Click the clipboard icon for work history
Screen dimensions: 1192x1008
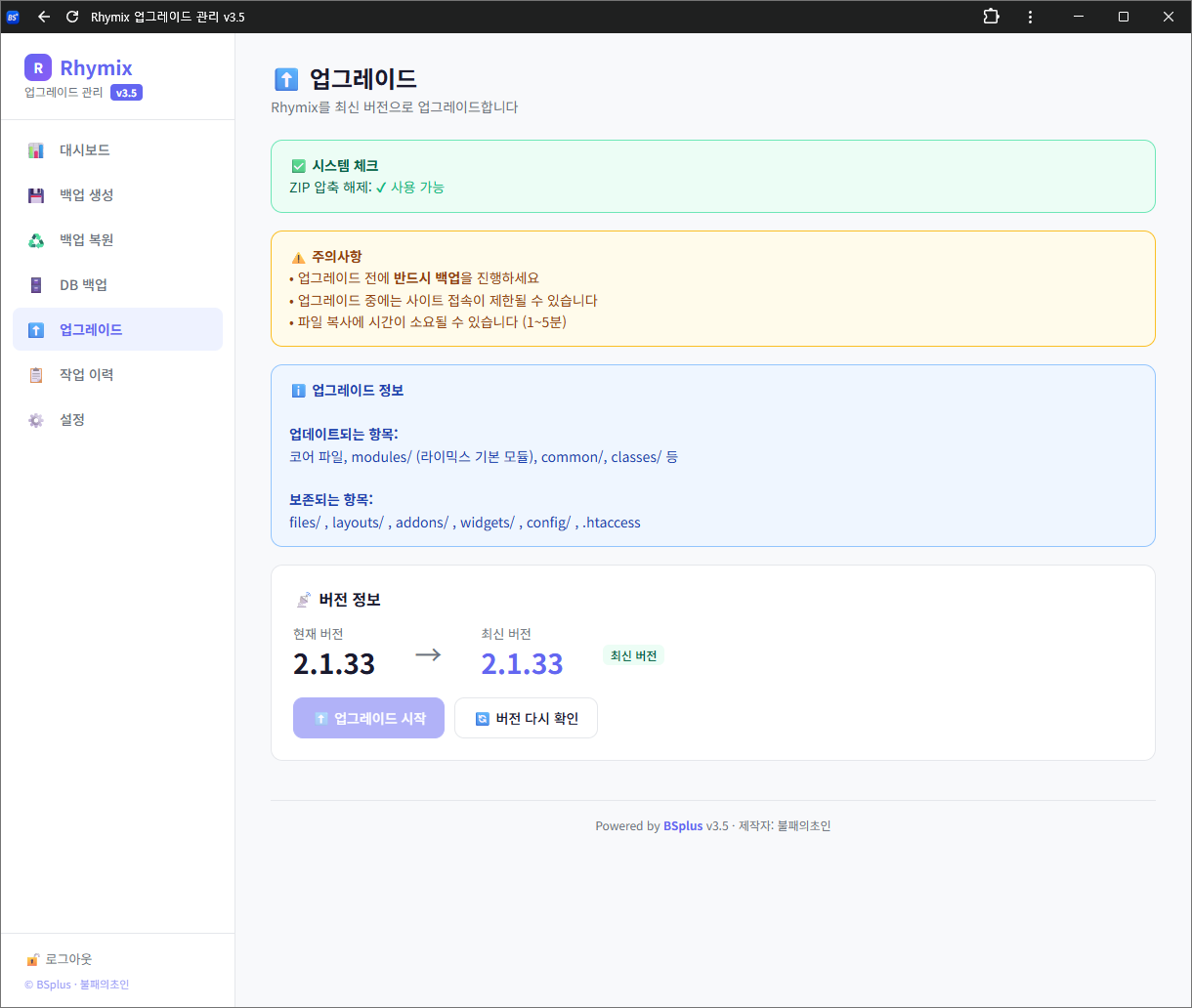pos(36,375)
